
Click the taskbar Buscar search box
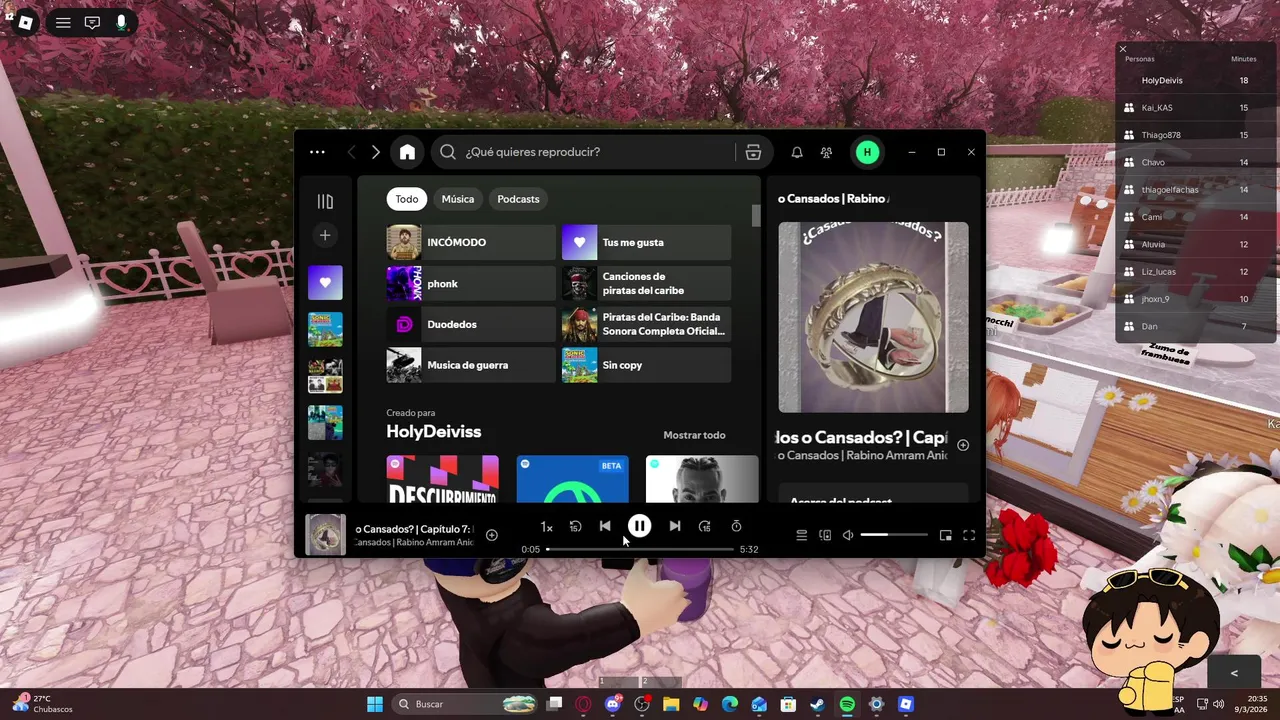[x=466, y=704]
